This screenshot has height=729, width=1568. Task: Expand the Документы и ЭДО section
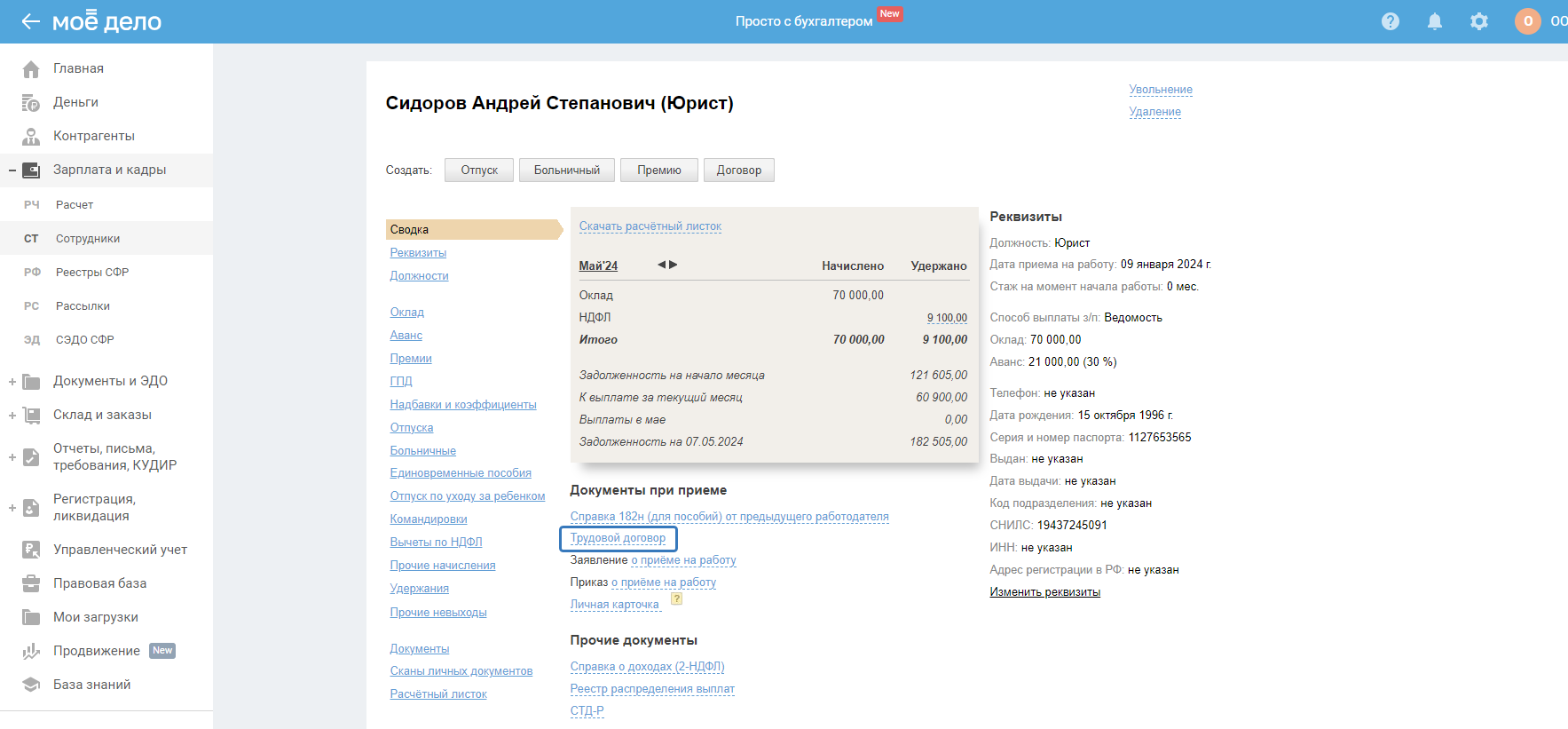[12, 382]
